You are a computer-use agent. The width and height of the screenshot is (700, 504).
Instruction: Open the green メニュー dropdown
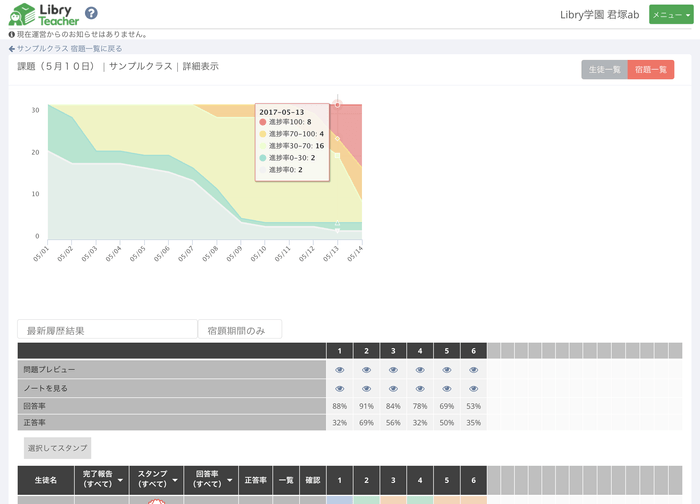(x=670, y=14)
